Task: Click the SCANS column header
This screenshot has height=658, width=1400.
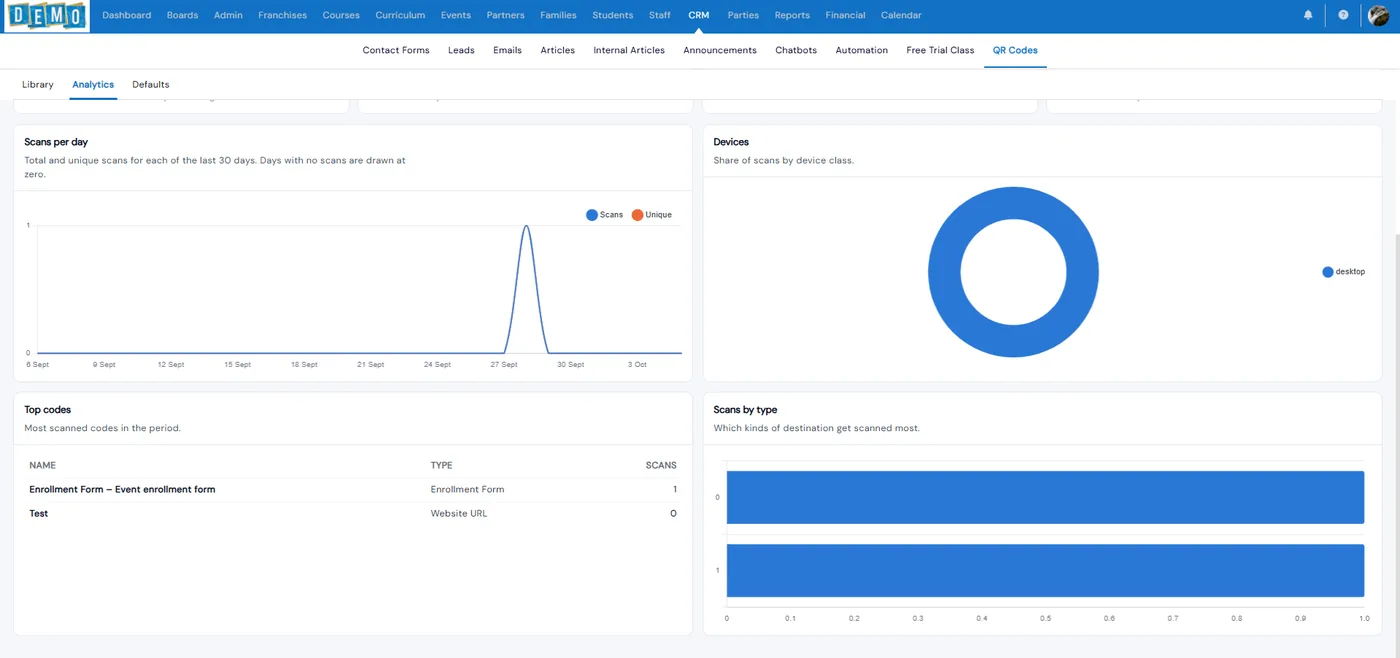Action: tap(661, 465)
